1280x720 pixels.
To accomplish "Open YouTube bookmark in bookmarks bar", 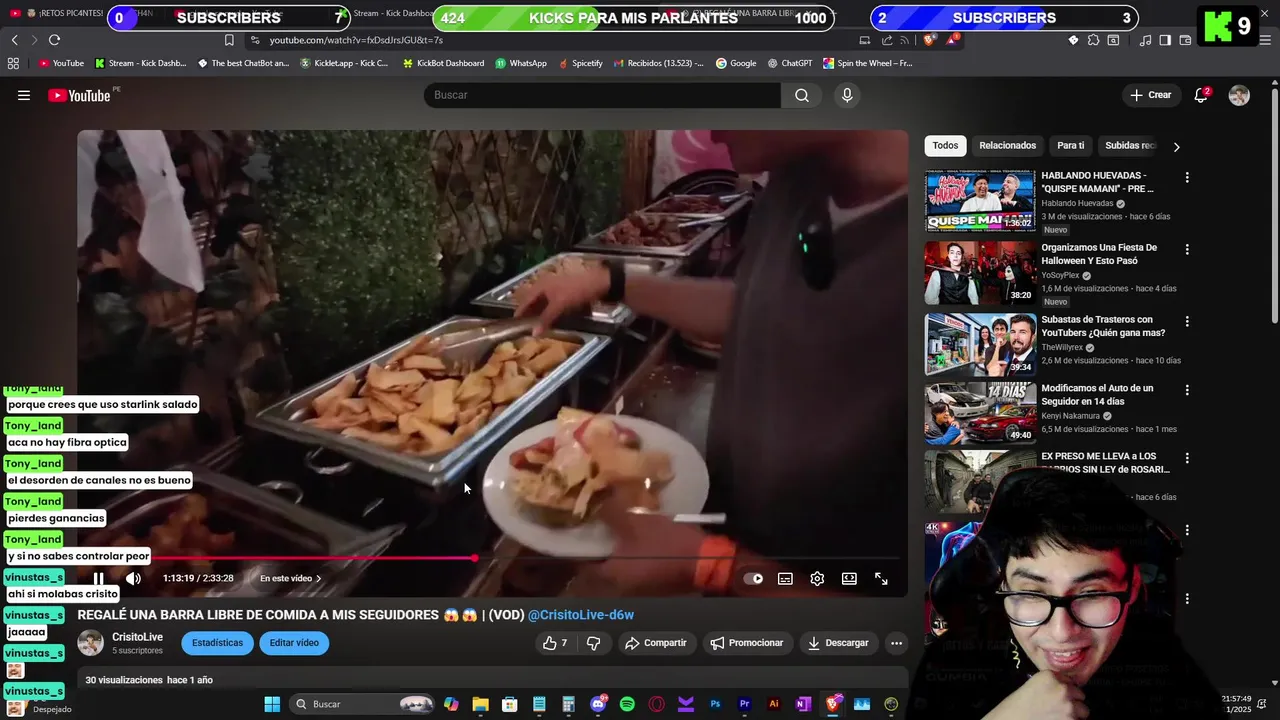I will [x=61, y=63].
